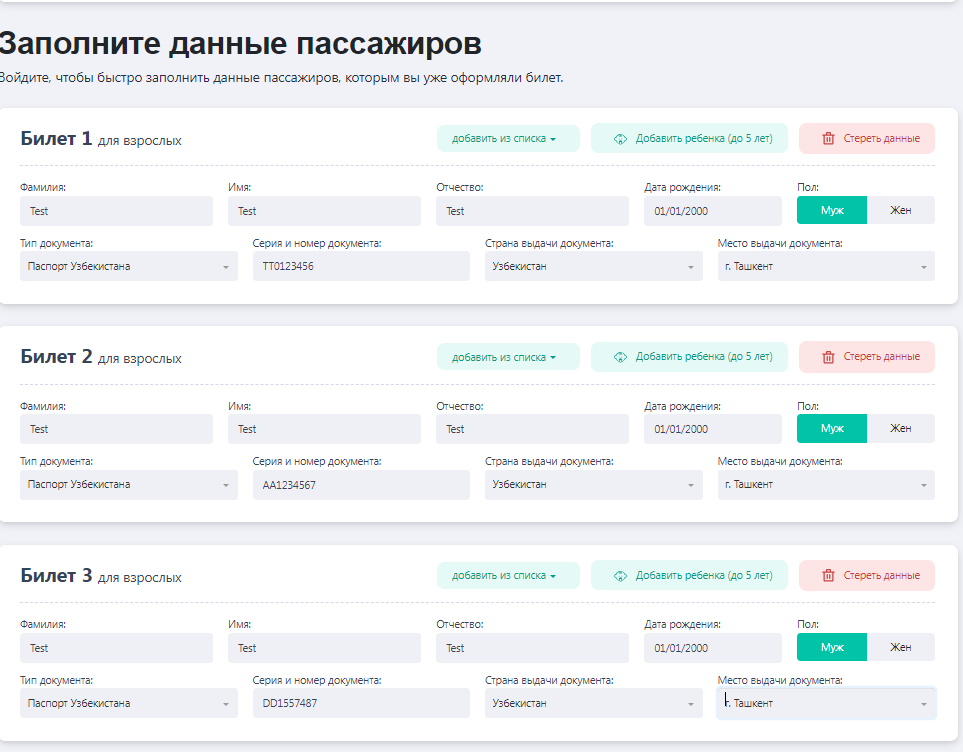Viewport: 963px width, 752px height.
Task: Click document number field with AA1234567
Action: pyautogui.click(x=361, y=485)
